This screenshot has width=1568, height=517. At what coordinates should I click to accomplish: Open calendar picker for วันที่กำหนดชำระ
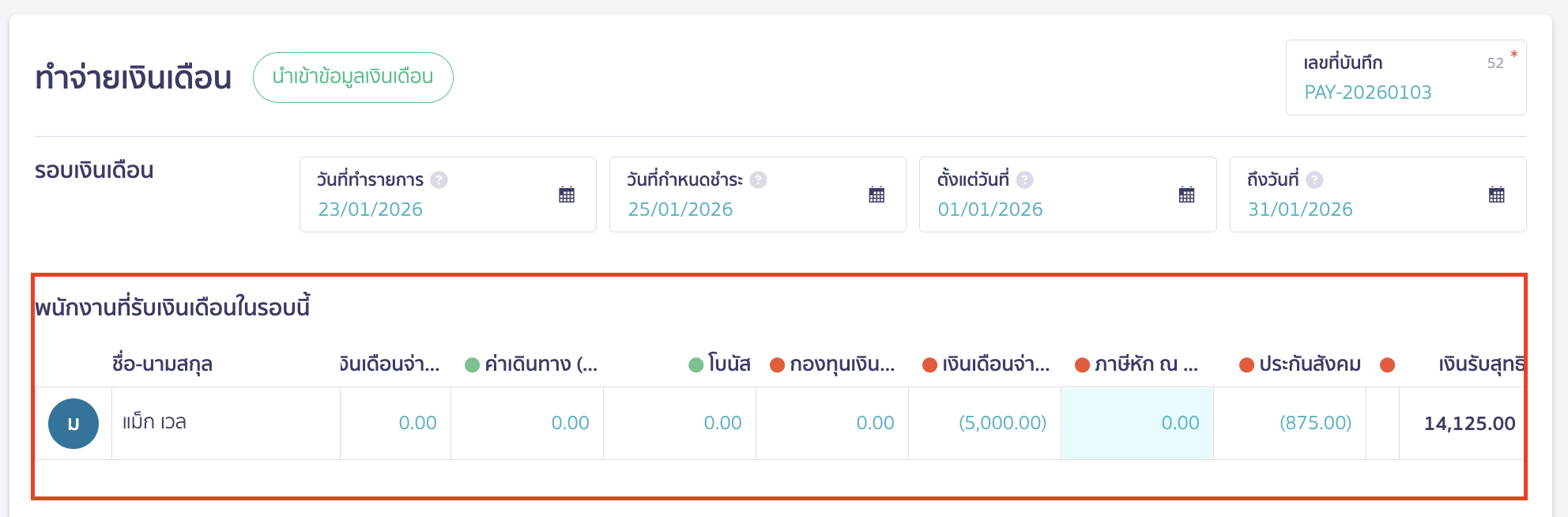click(877, 194)
